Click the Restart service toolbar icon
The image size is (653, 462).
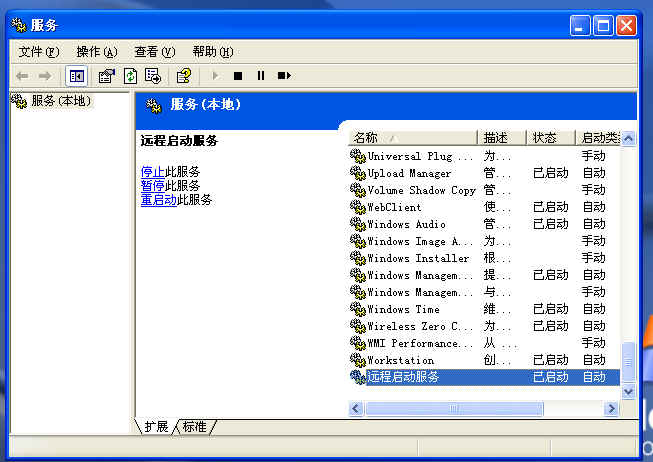pyautogui.click(x=284, y=75)
